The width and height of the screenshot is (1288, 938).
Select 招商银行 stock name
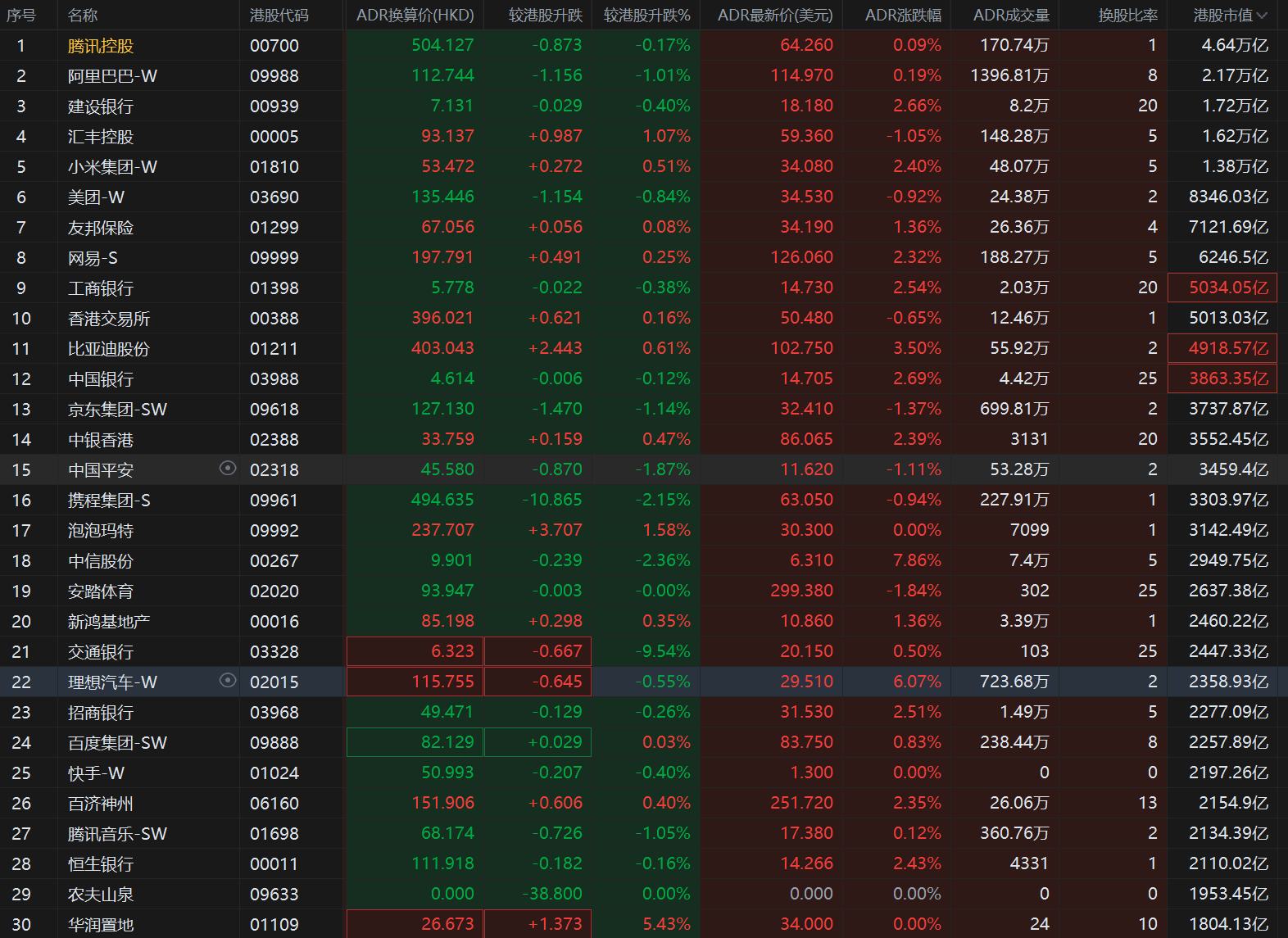point(100,713)
